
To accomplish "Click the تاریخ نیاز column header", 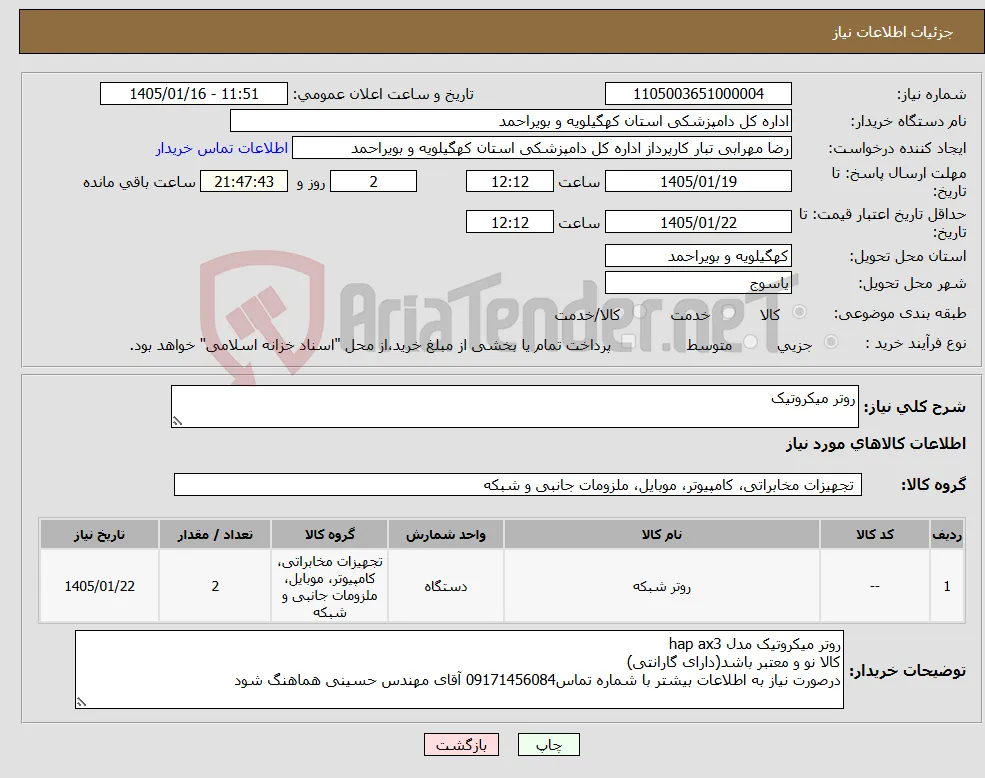I will pos(99,534).
